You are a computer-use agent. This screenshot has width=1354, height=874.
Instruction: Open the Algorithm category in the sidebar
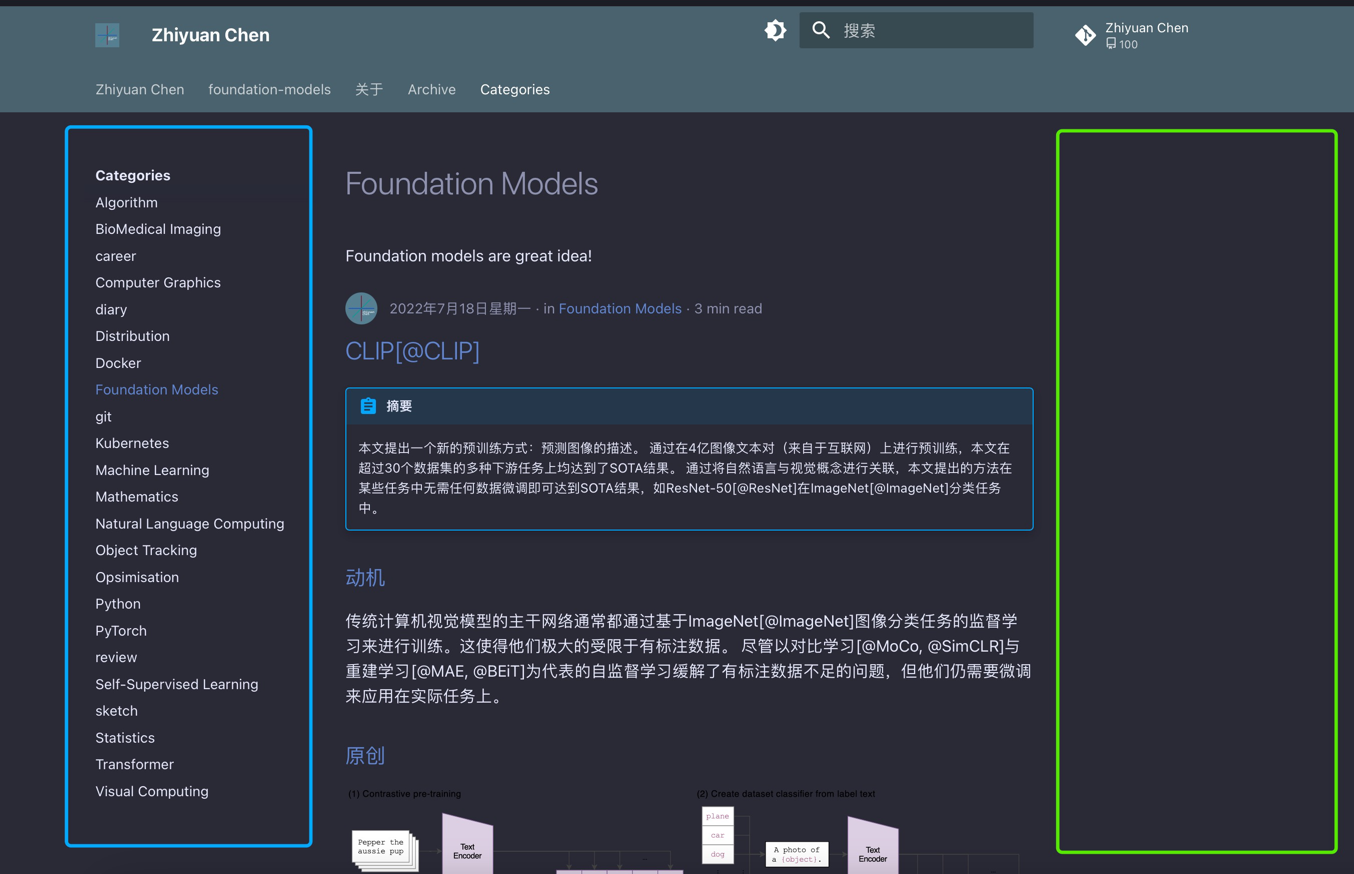click(126, 202)
